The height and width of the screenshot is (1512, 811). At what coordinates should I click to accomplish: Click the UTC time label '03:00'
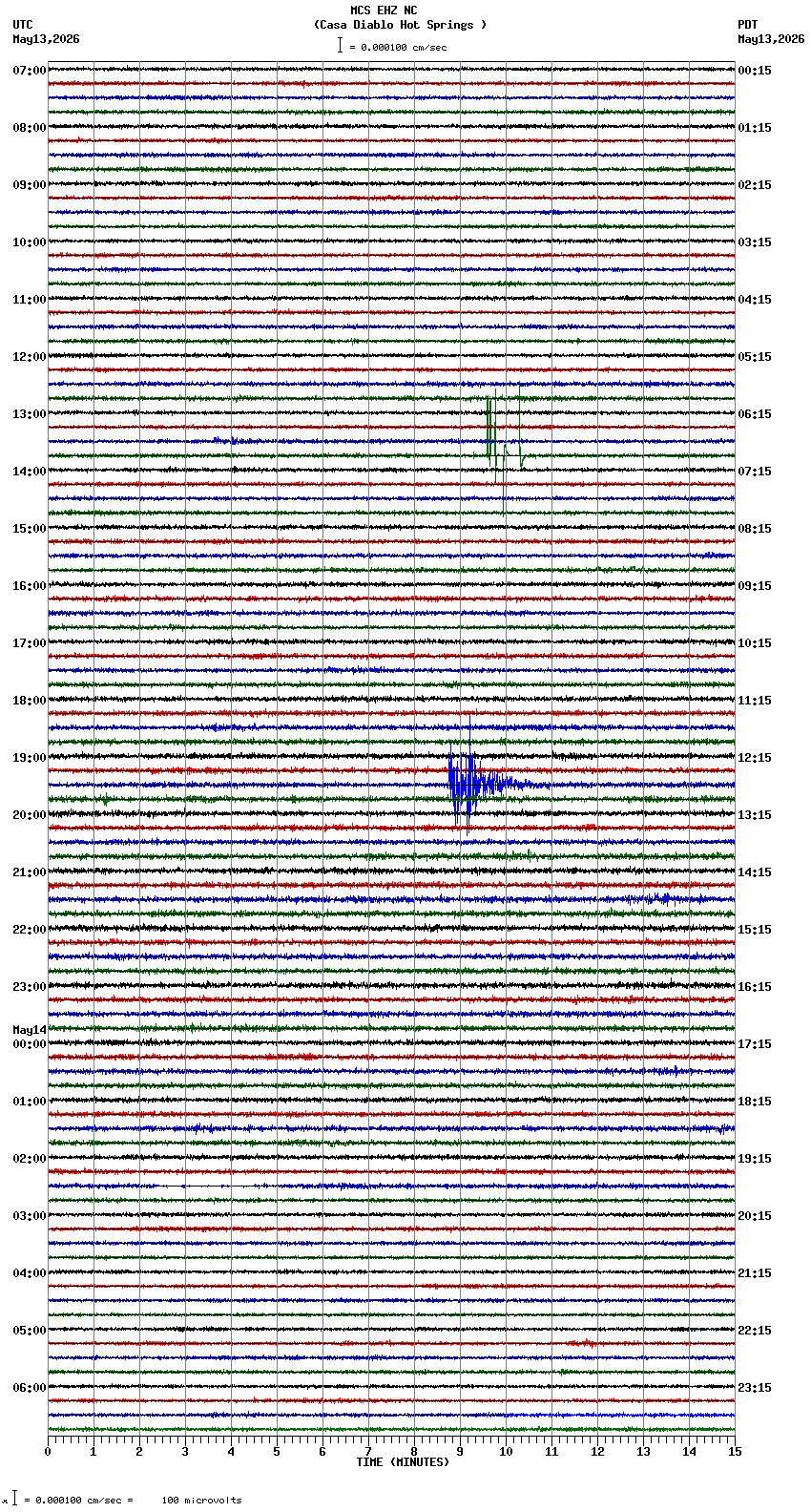[x=30, y=1216]
